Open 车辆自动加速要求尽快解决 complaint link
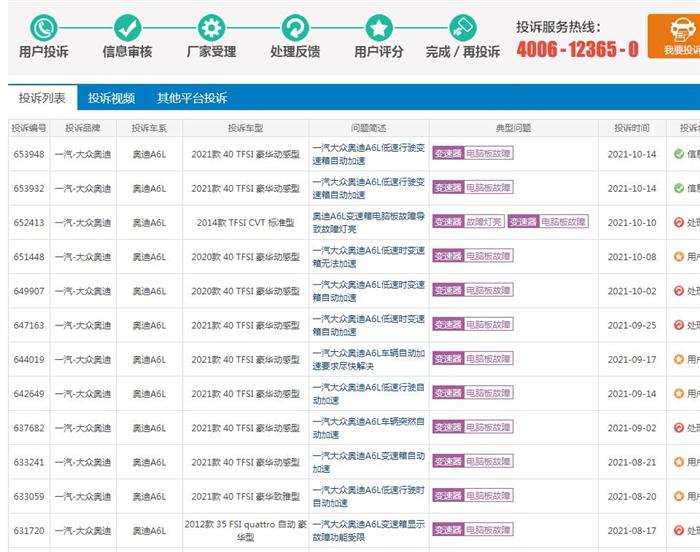This screenshot has width=700, height=552. click(368, 360)
